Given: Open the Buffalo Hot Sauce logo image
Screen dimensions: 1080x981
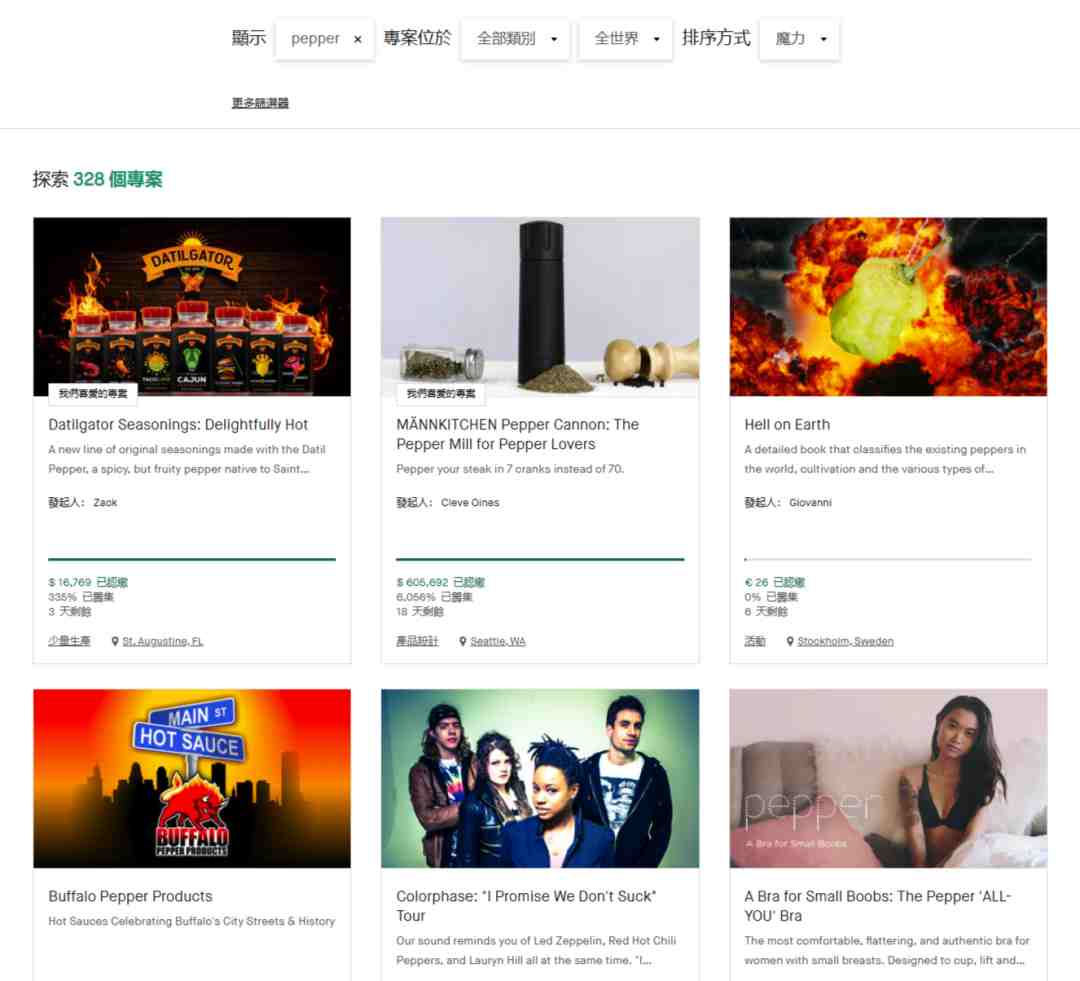Looking at the screenshot, I should 192,778.
